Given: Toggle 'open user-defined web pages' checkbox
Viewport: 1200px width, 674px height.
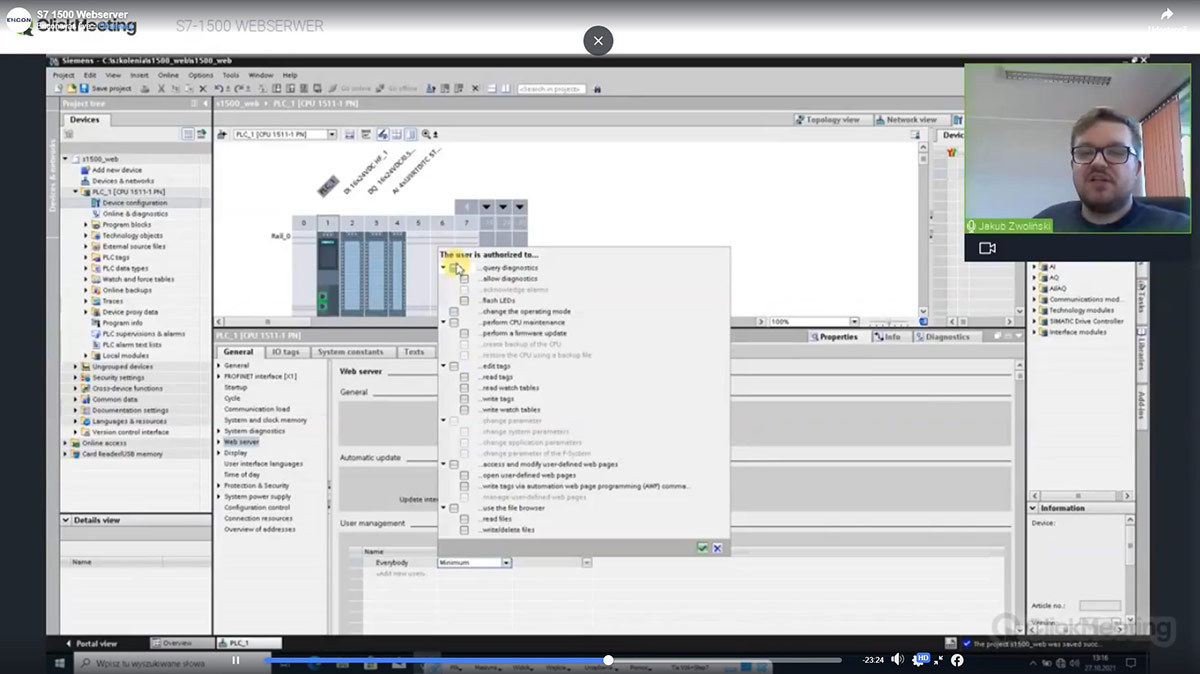Looking at the screenshot, I should click(x=464, y=475).
